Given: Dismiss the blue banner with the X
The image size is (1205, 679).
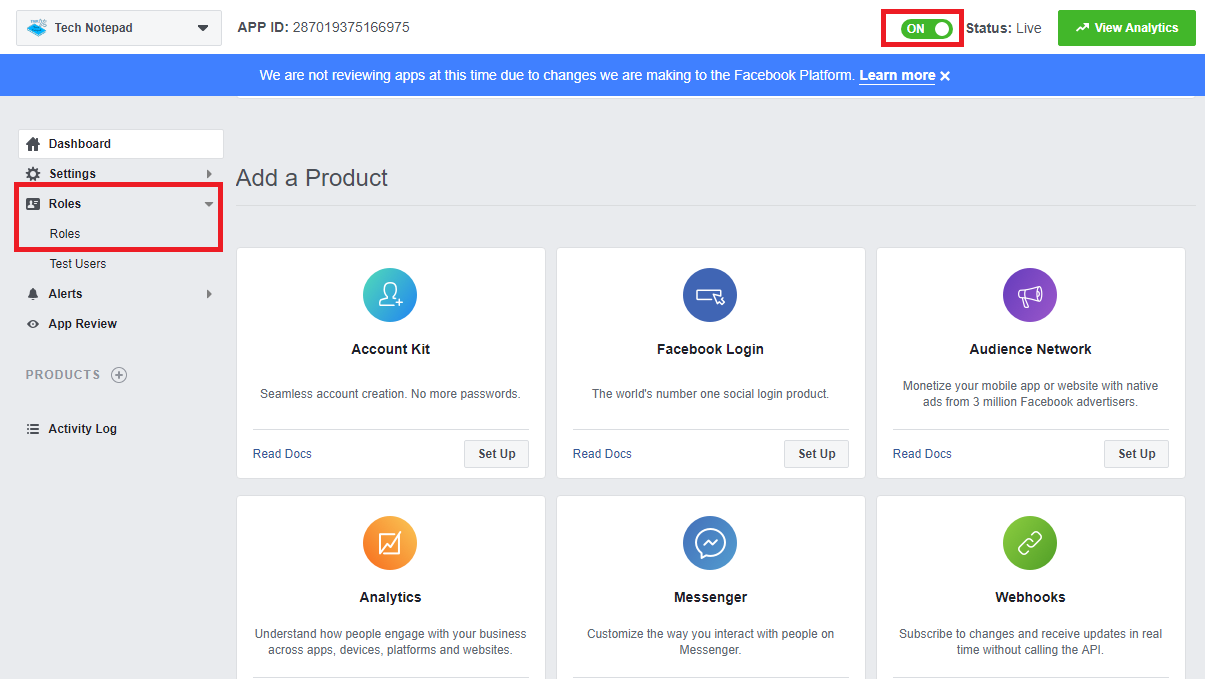Looking at the screenshot, I should pyautogui.click(x=945, y=76).
